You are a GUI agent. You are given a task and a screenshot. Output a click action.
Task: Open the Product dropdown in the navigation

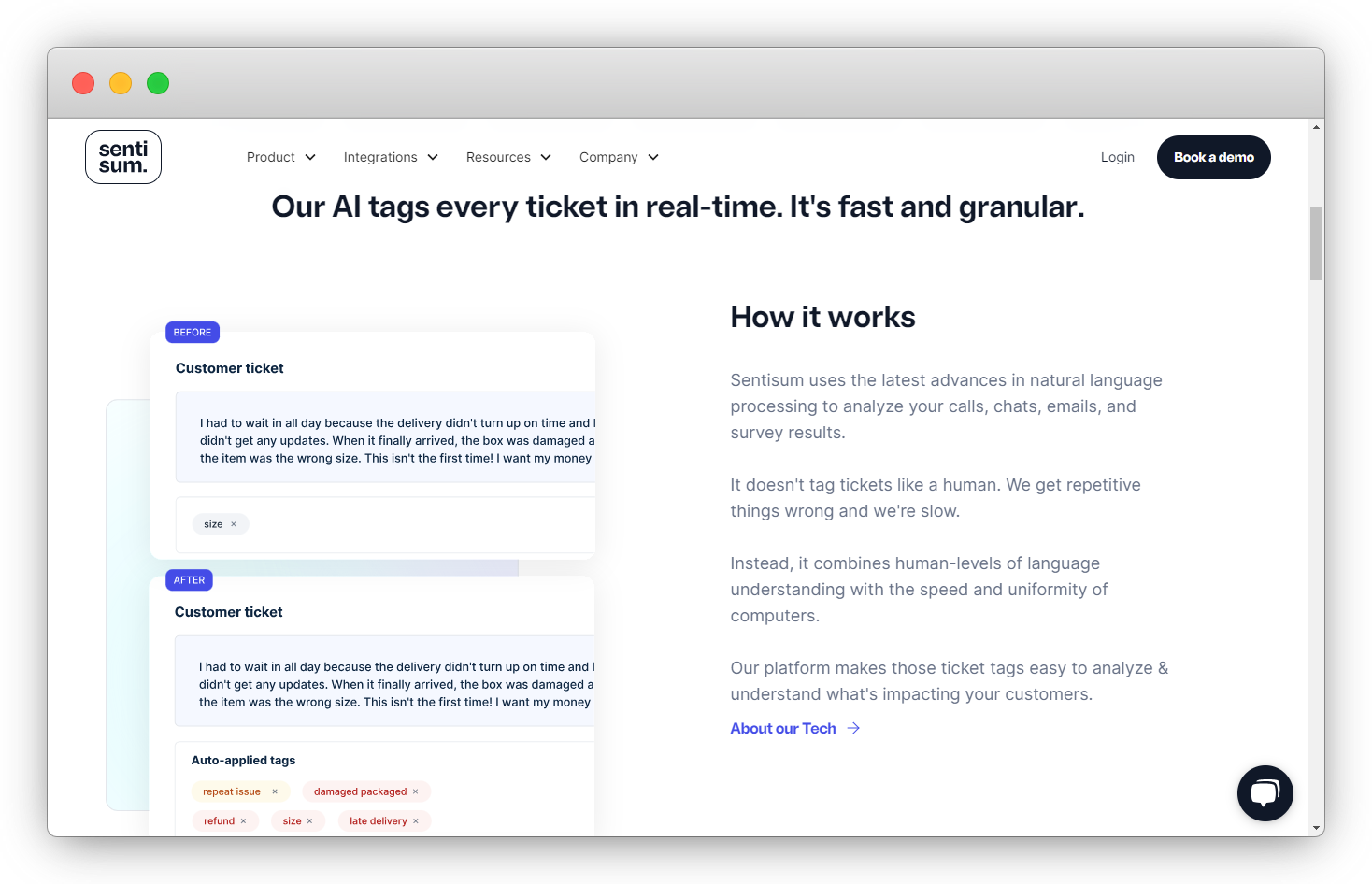tap(280, 157)
